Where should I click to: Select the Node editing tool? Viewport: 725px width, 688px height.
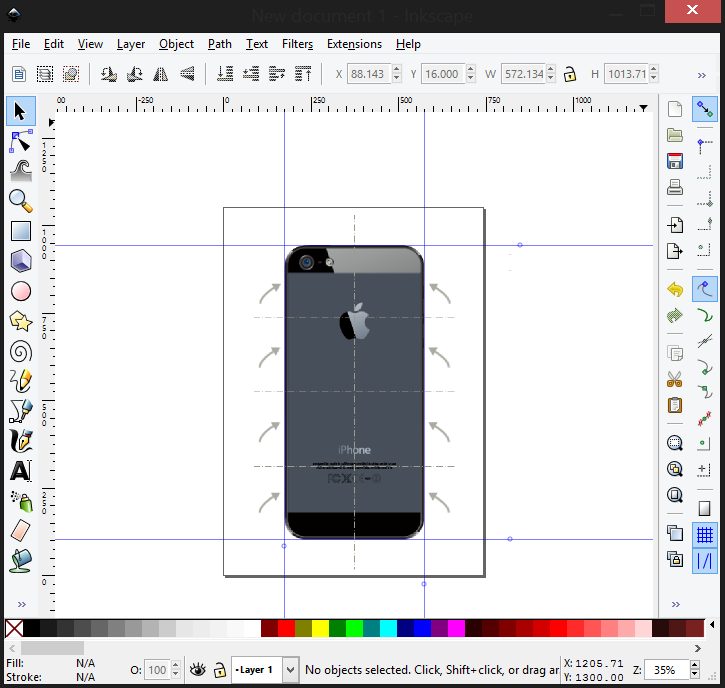tap(20, 141)
